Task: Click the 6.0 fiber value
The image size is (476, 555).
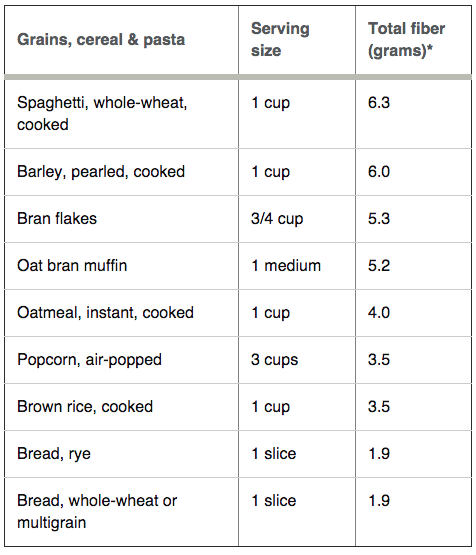Action: pos(379,172)
